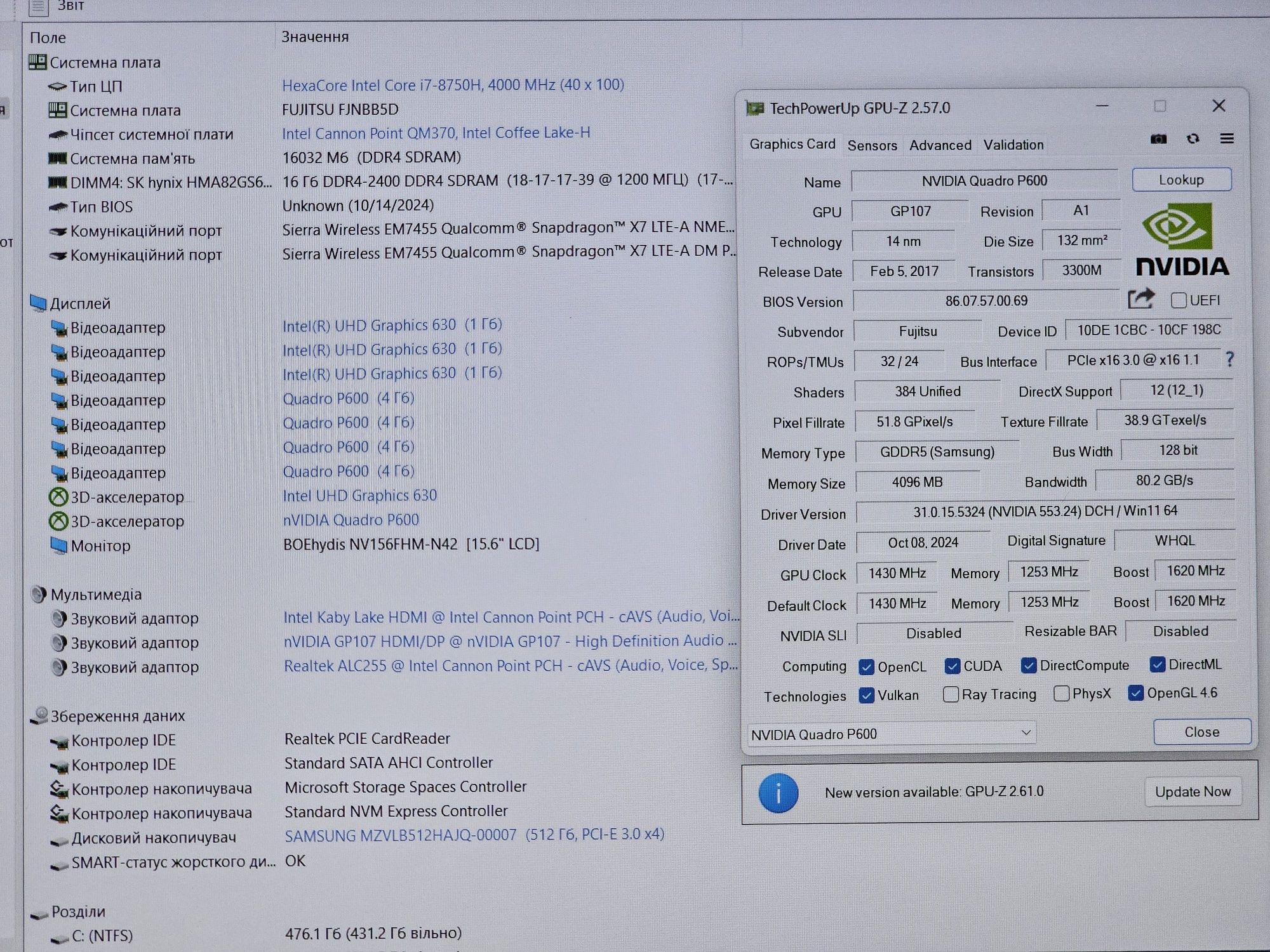Image resolution: width=1270 pixels, height=952 pixels.
Task: Click the GPU-Z Close button
Action: pyautogui.click(x=1201, y=732)
